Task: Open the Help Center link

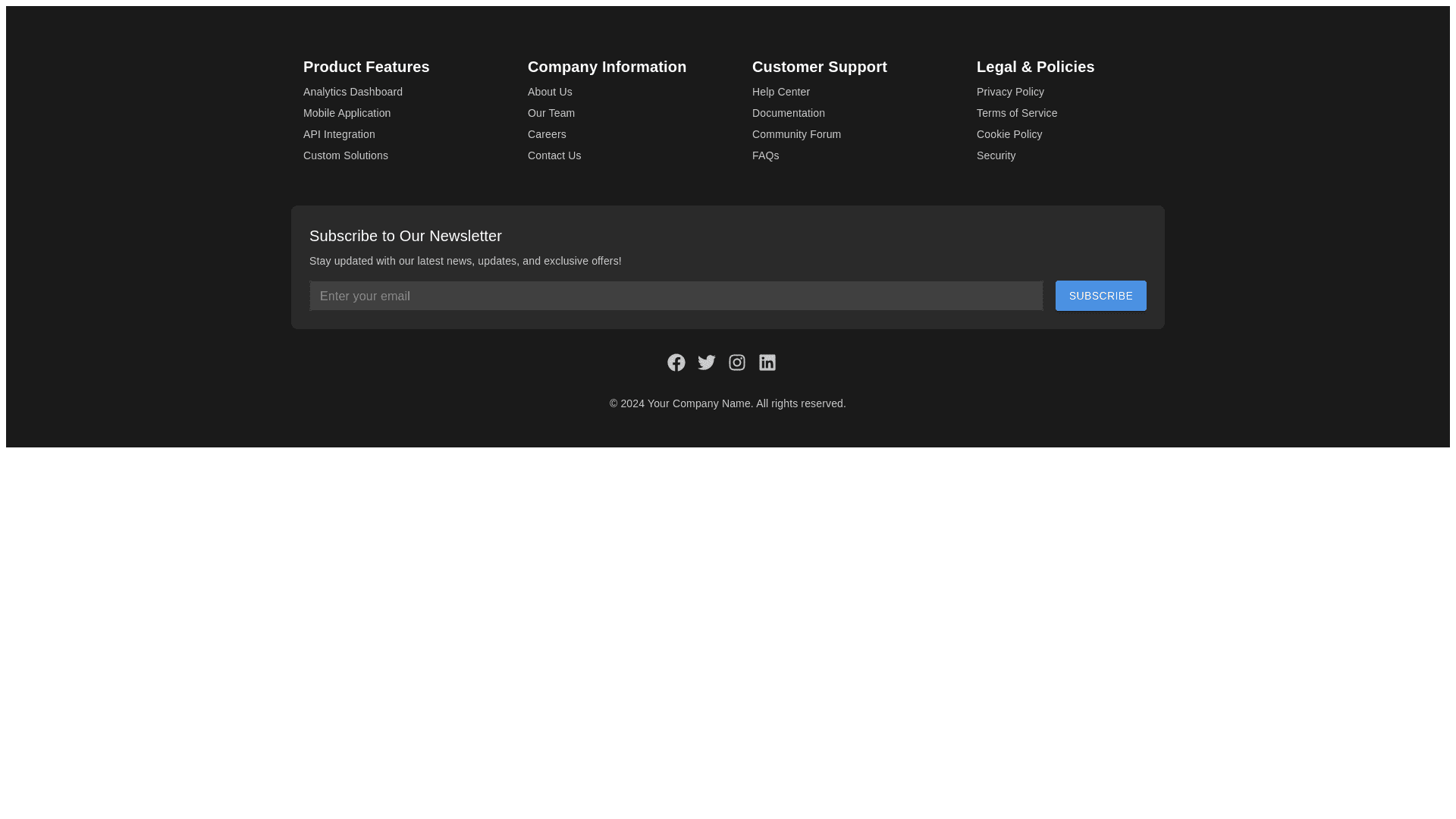Action: [780, 92]
